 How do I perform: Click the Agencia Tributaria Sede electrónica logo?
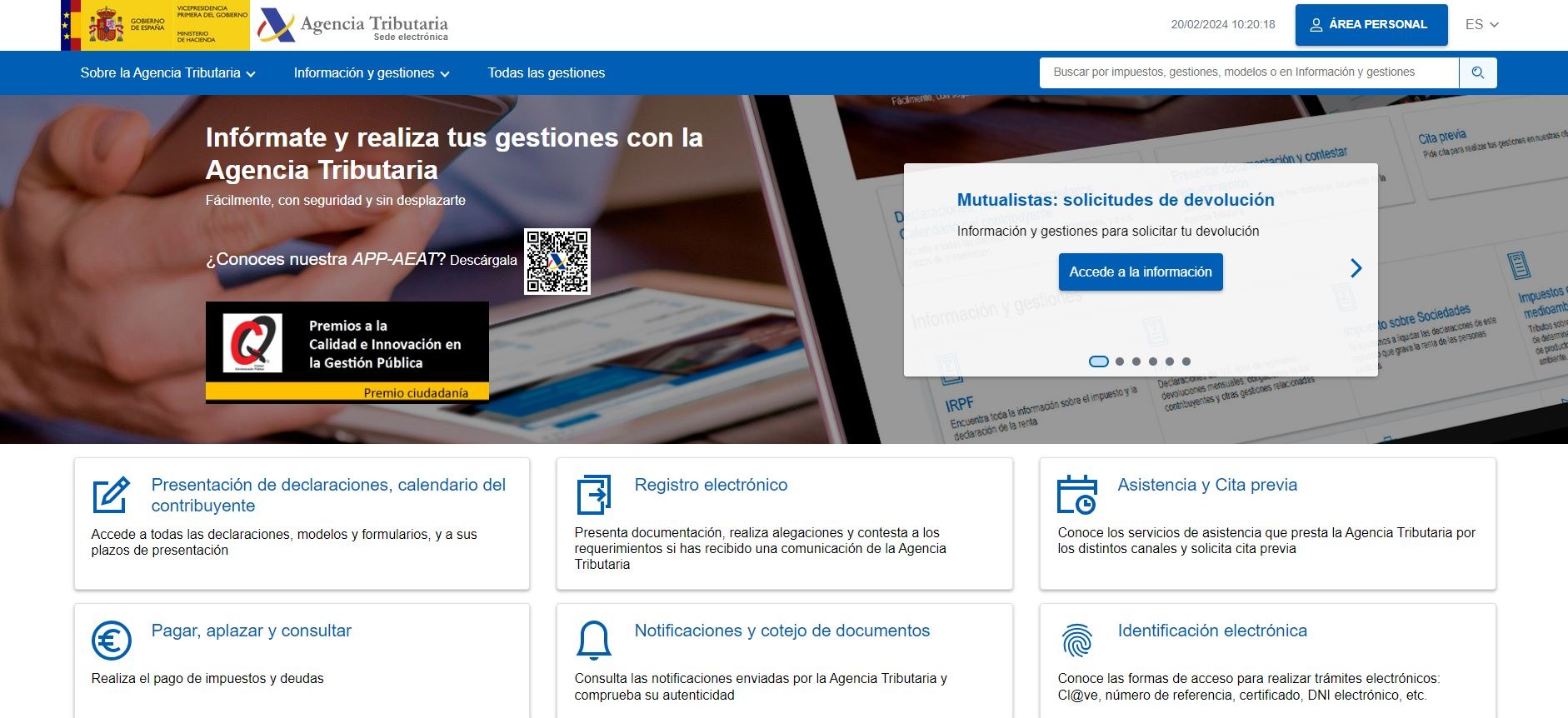(x=353, y=26)
